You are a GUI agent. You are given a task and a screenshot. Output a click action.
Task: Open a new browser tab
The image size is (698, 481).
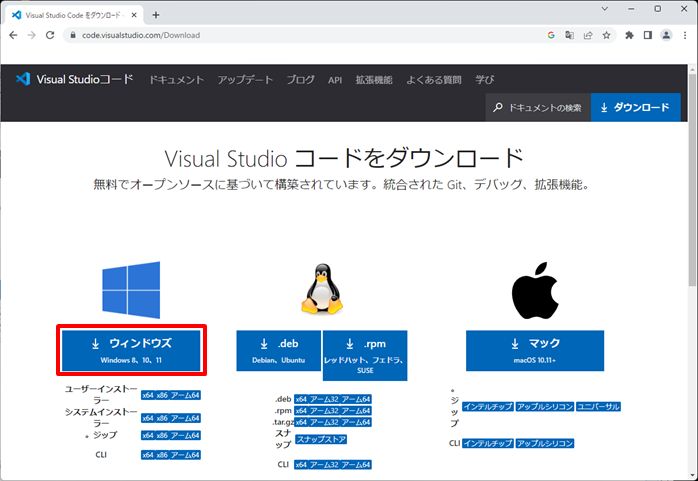(x=156, y=15)
